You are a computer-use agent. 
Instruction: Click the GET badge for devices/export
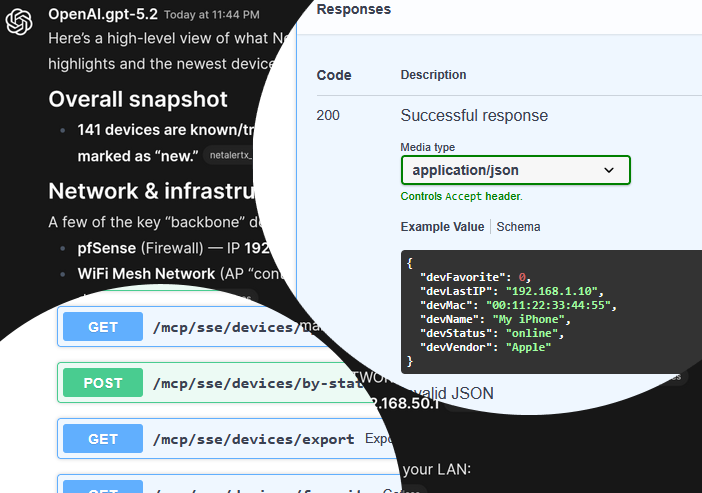pos(103,439)
